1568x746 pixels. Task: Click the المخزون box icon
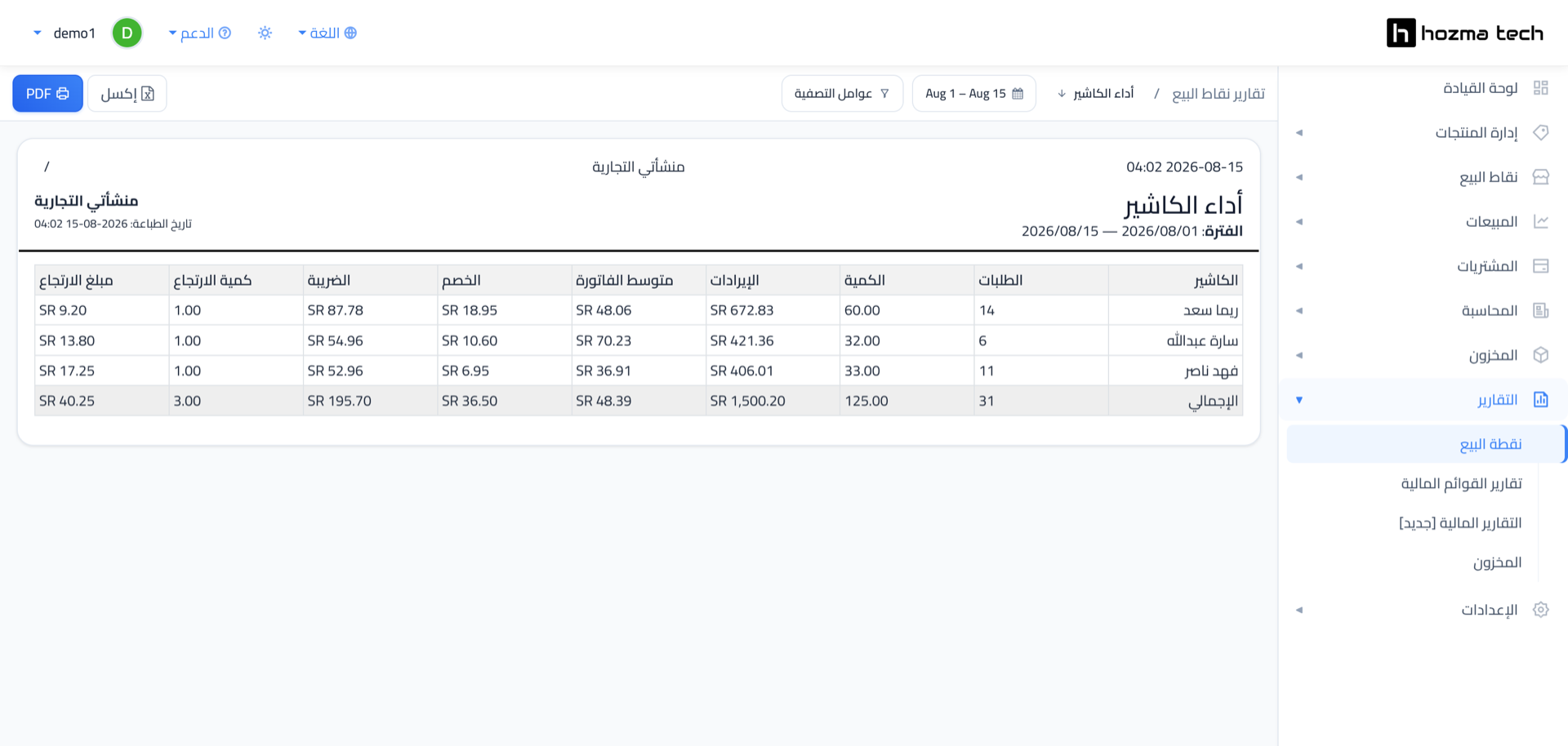(x=1540, y=355)
